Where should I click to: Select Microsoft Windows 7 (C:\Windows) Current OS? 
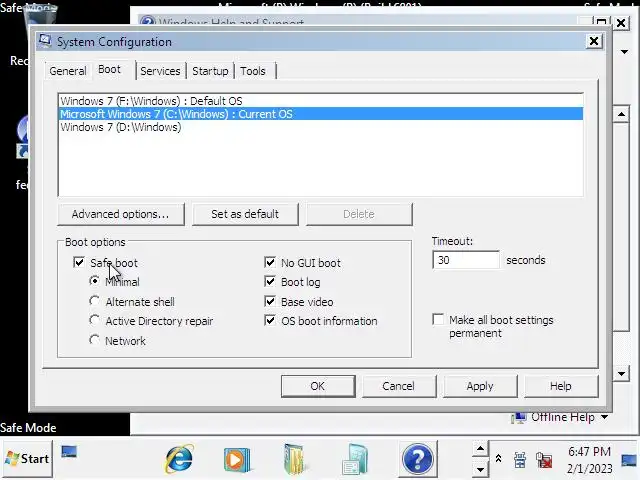(321, 114)
